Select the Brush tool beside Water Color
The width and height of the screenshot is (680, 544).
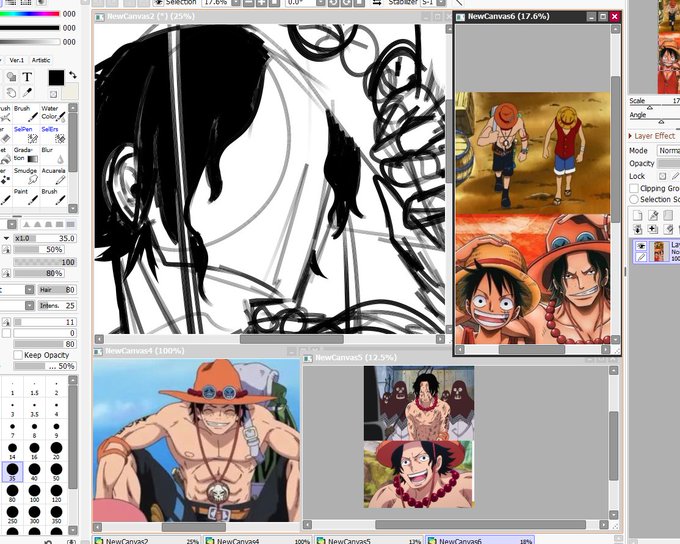pos(26,113)
